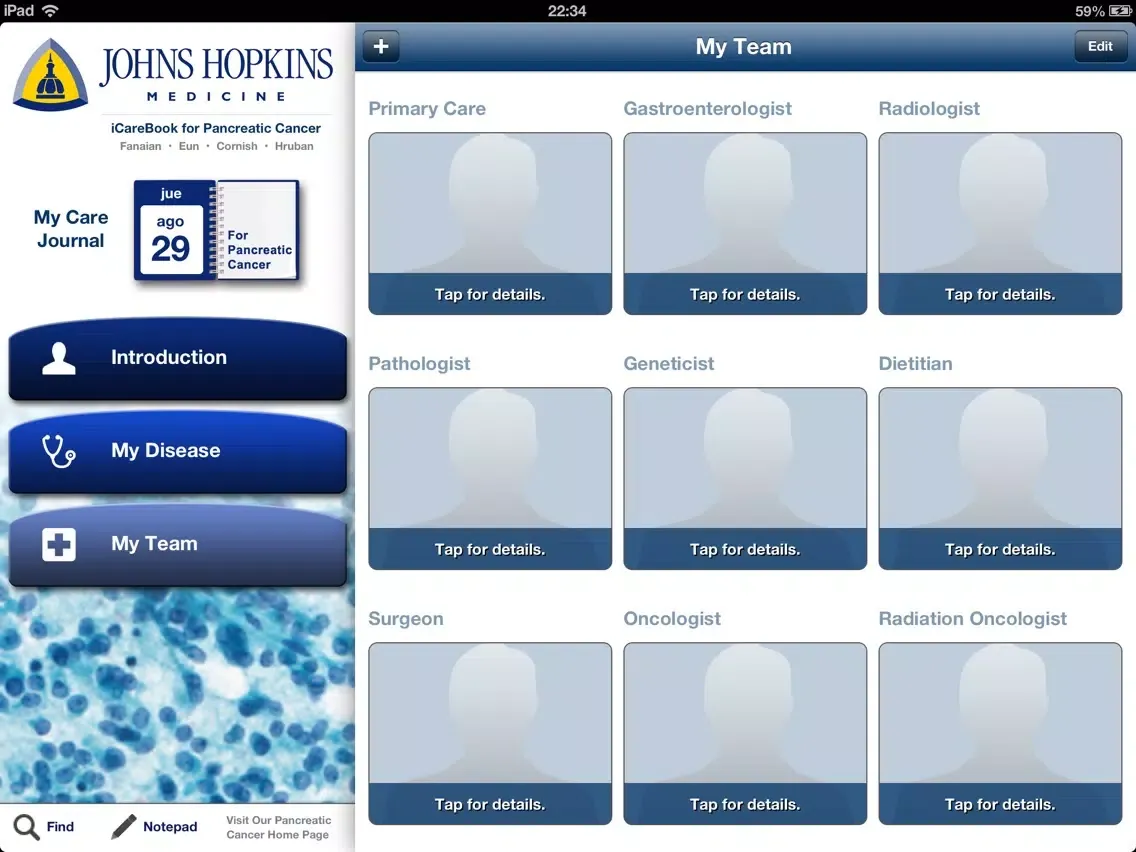Open the Pathologist card photo
Screen dimensions: 1136x852
490,458
